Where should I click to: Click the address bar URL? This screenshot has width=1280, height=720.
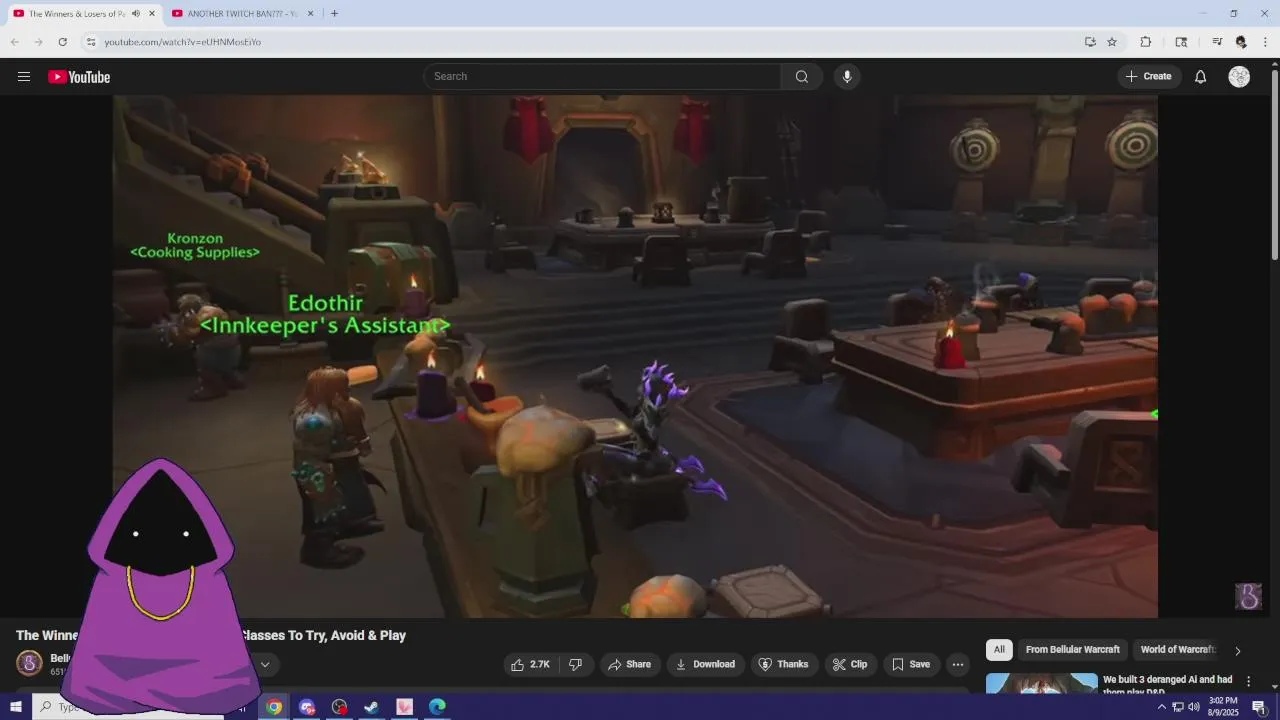(183, 42)
